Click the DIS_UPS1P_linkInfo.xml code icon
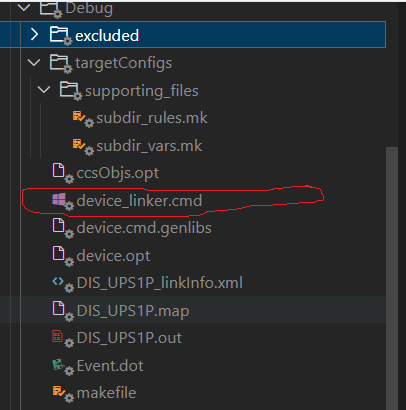The width and height of the screenshot is (406, 410). coord(62,284)
